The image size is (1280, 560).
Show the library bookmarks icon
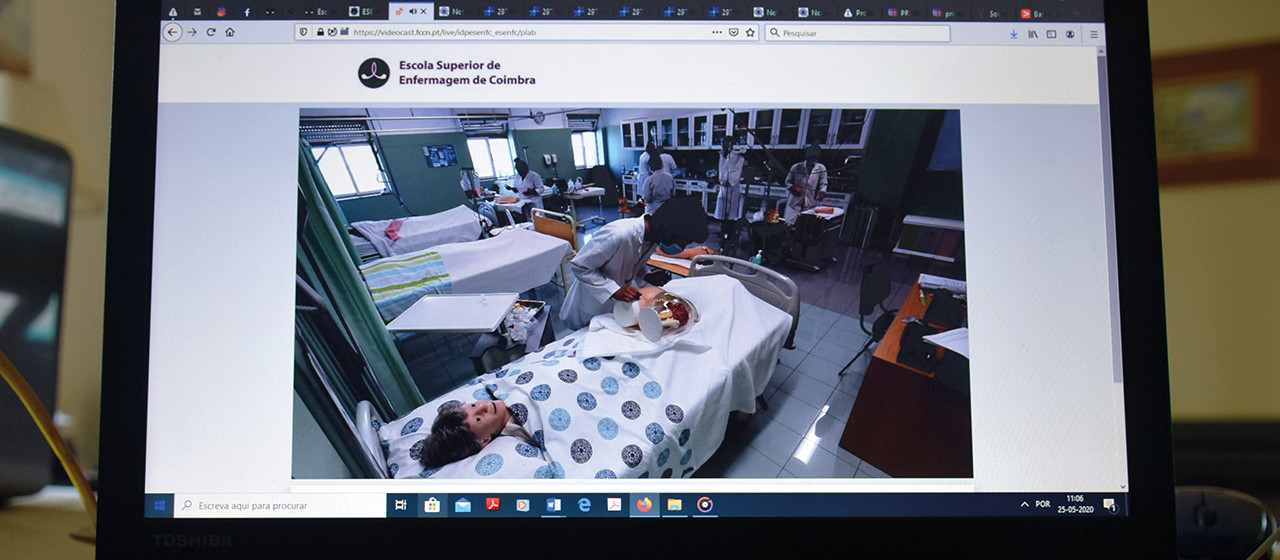[1032, 34]
